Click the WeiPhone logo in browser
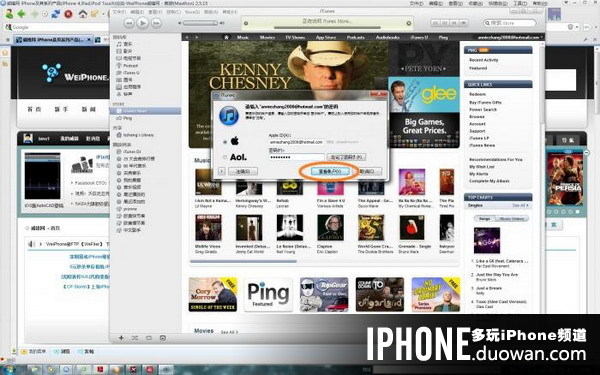Viewport: 600px width, 375px height. click(x=75, y=74)
